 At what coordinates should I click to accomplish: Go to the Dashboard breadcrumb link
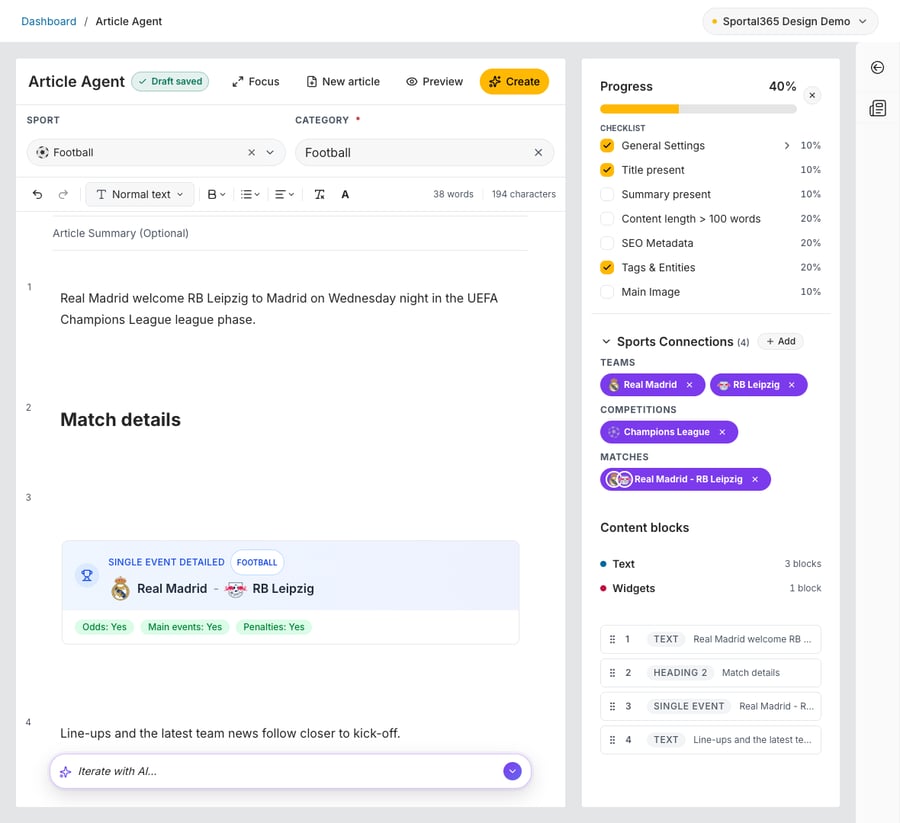[49, 21]
